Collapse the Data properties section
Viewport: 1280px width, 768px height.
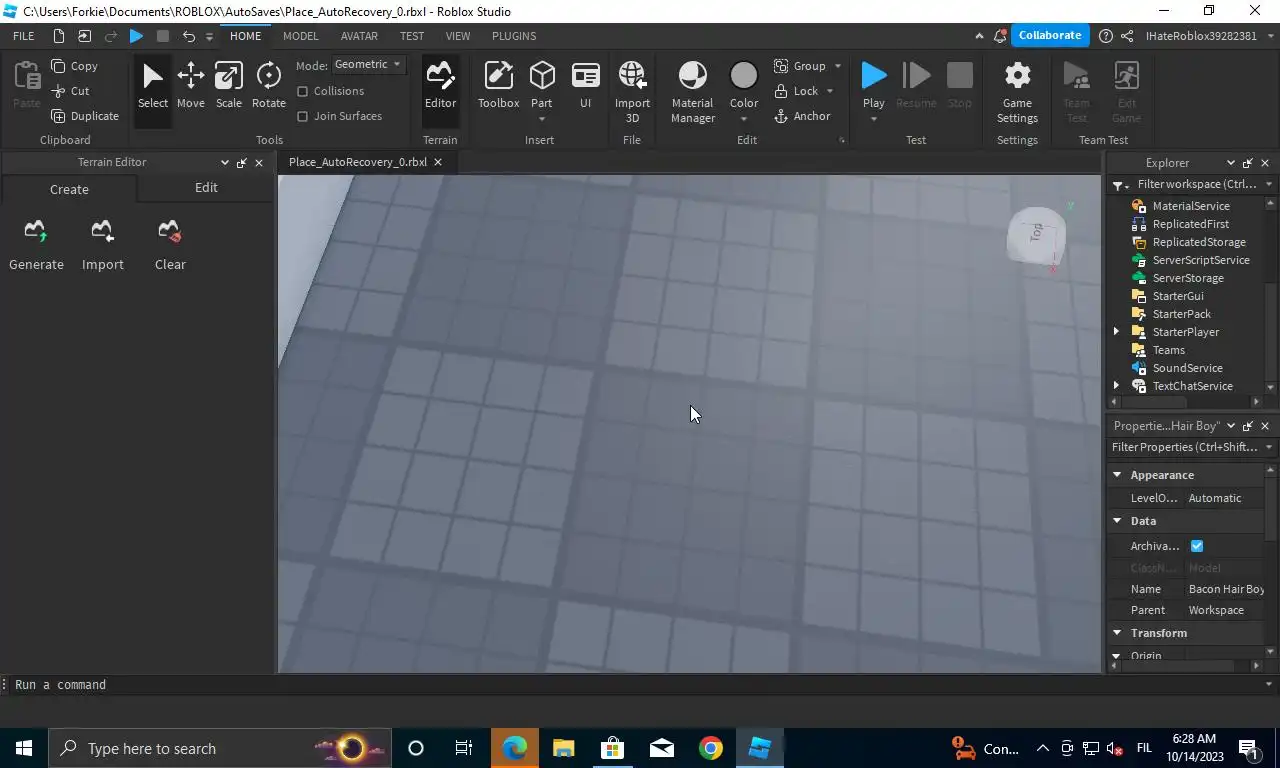click(x=1117, y=521)
